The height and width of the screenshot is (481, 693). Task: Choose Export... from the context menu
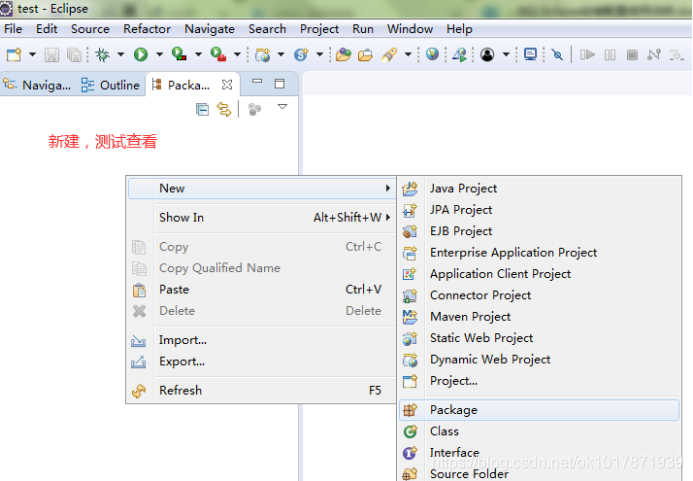[x=262, y=362]
